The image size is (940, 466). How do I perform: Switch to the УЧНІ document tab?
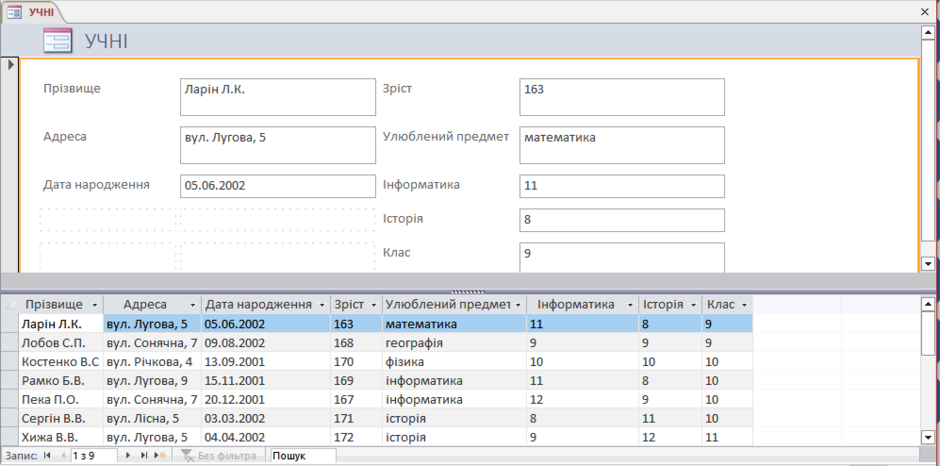(31, 11)
